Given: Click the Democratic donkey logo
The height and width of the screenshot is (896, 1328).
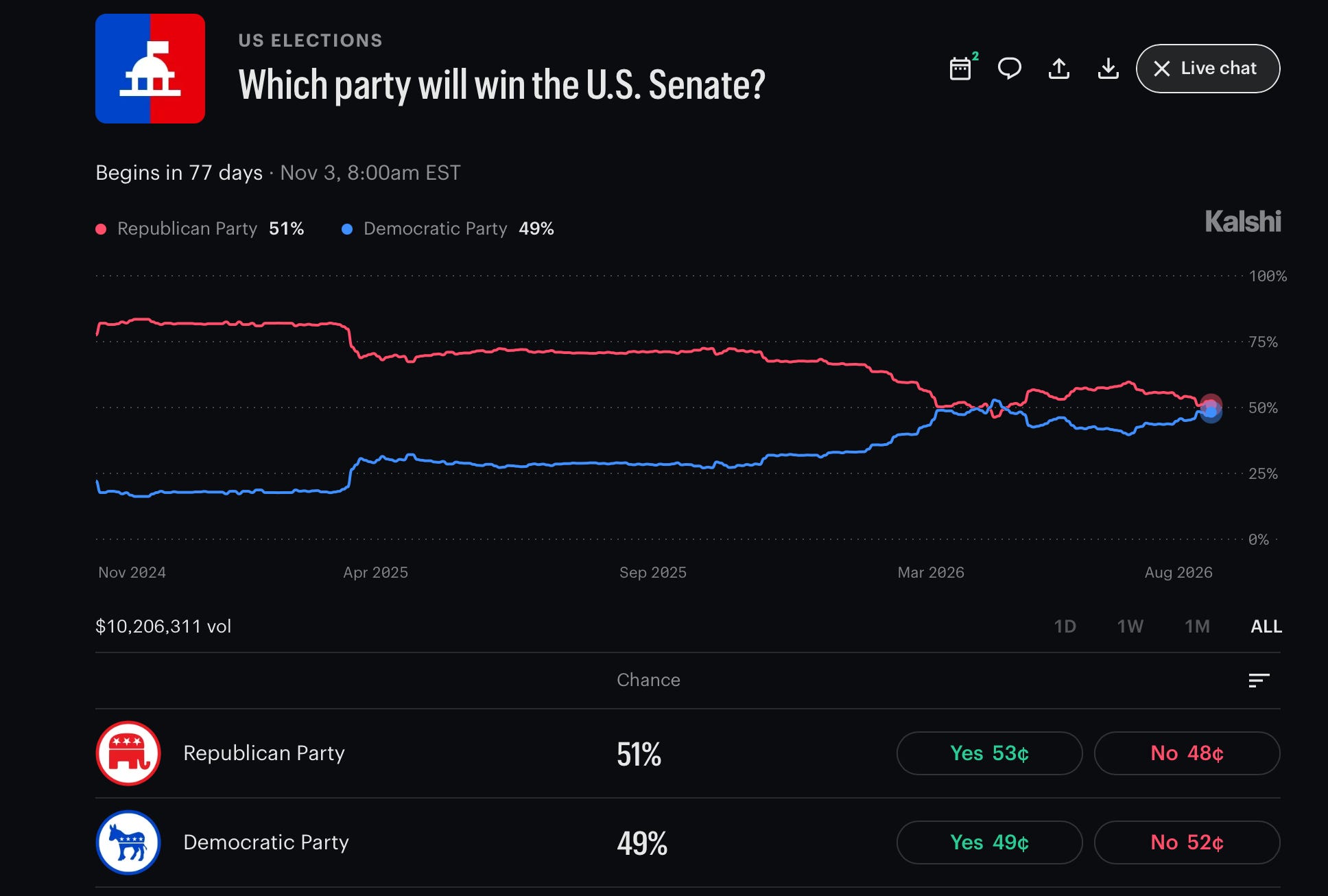Looking at the screenshot, I should point(128,842).
